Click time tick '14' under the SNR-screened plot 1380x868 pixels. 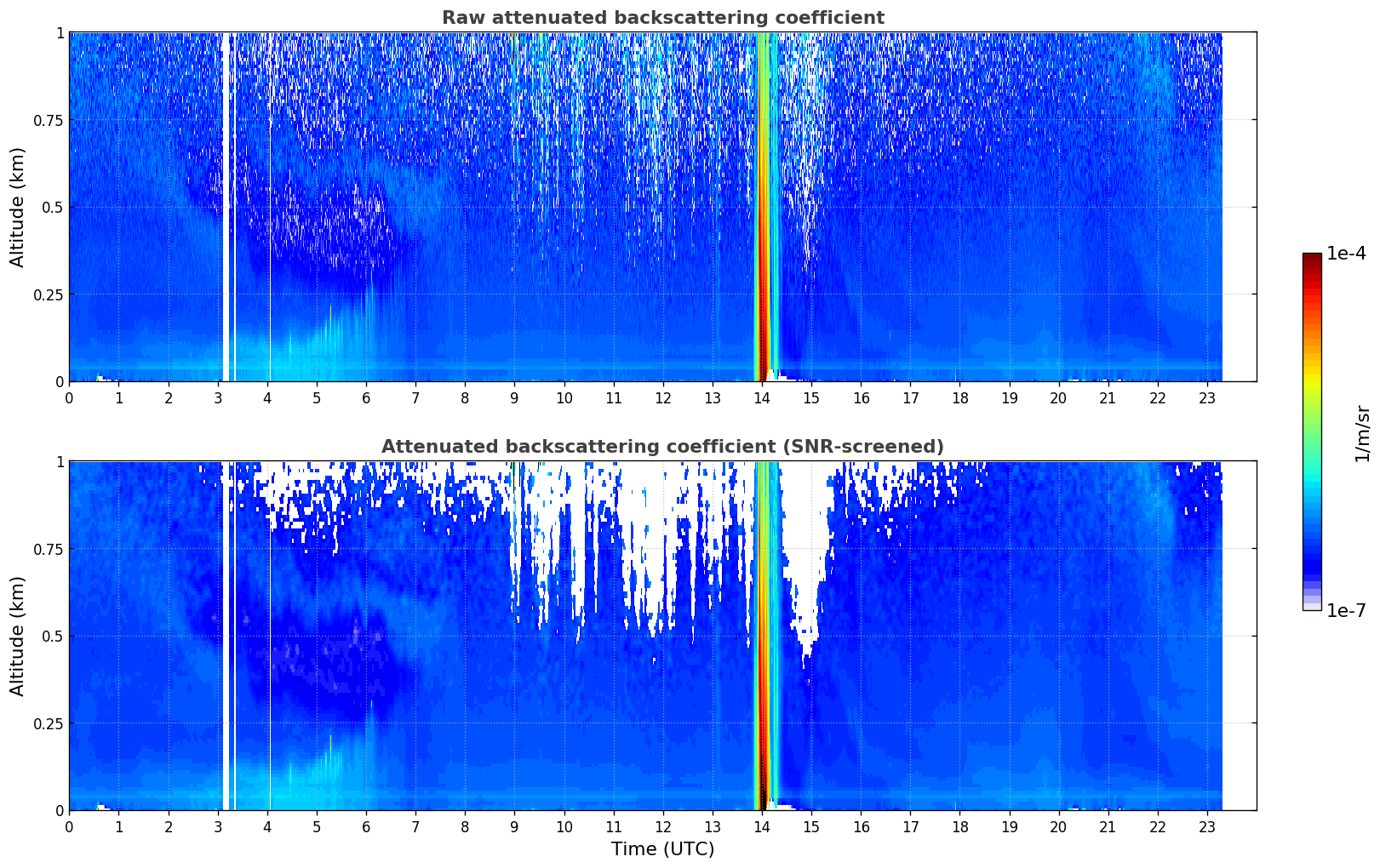(762, 826)
